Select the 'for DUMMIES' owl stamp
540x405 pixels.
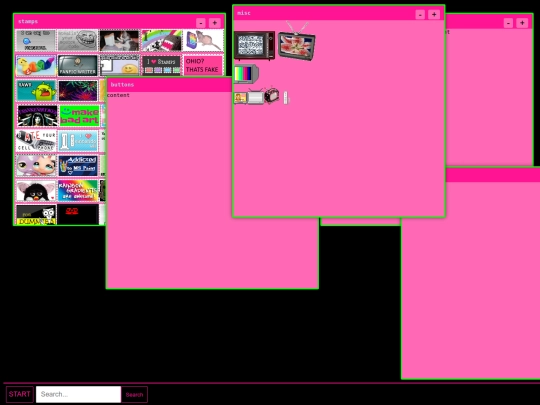pyautogui.click(x=36, y=215)
